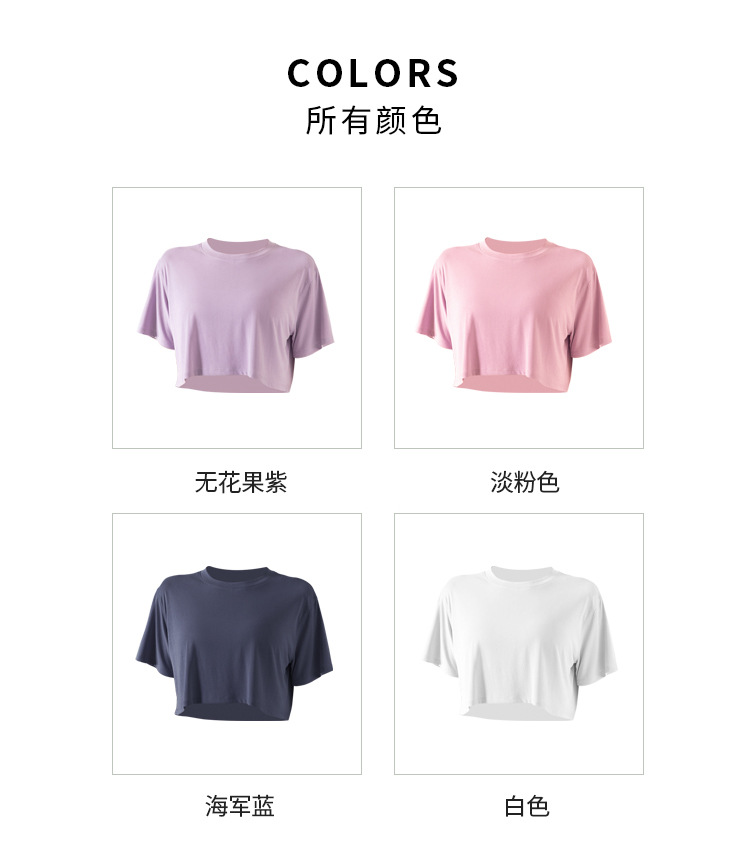Click the collar of the white shirt
750x843 pixels.
(520, 575)
